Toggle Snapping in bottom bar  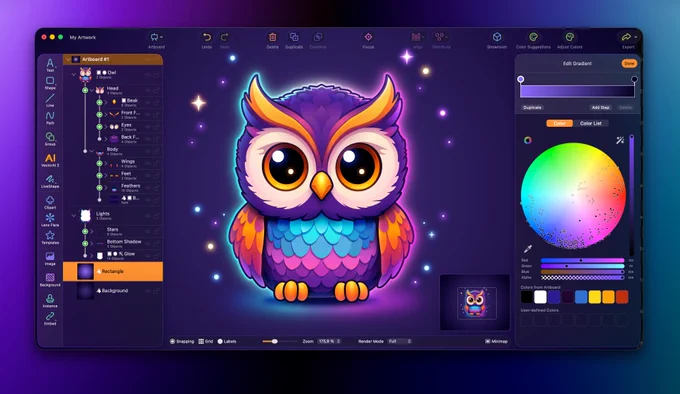182,342
